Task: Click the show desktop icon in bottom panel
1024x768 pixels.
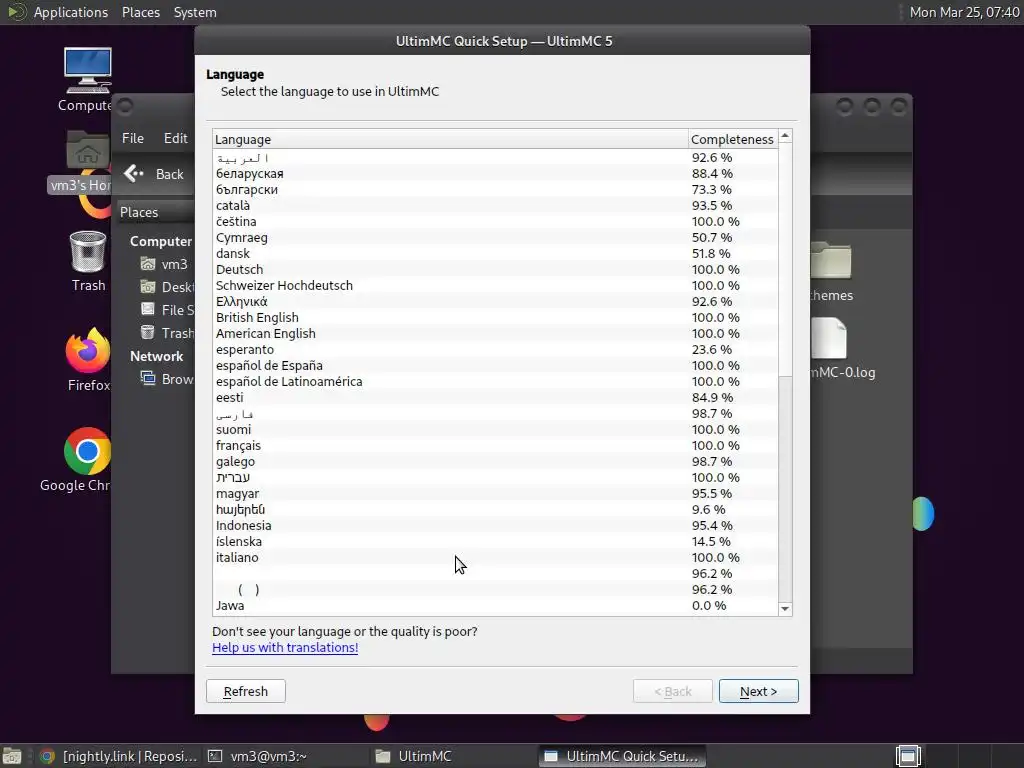Action: (x=12, y=756)
